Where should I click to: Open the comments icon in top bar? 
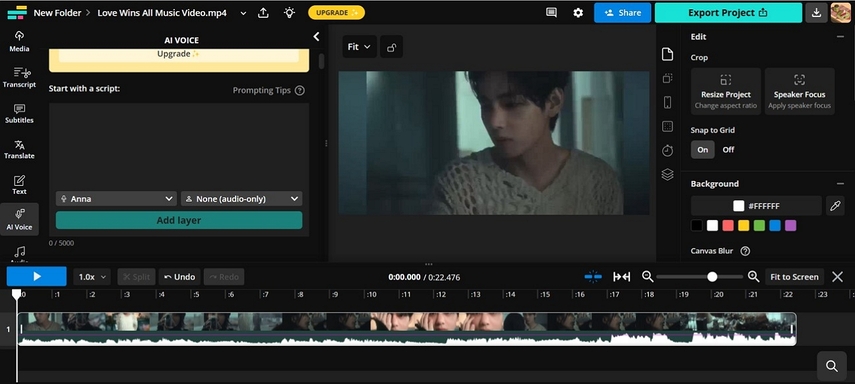[x=551, y=13]
